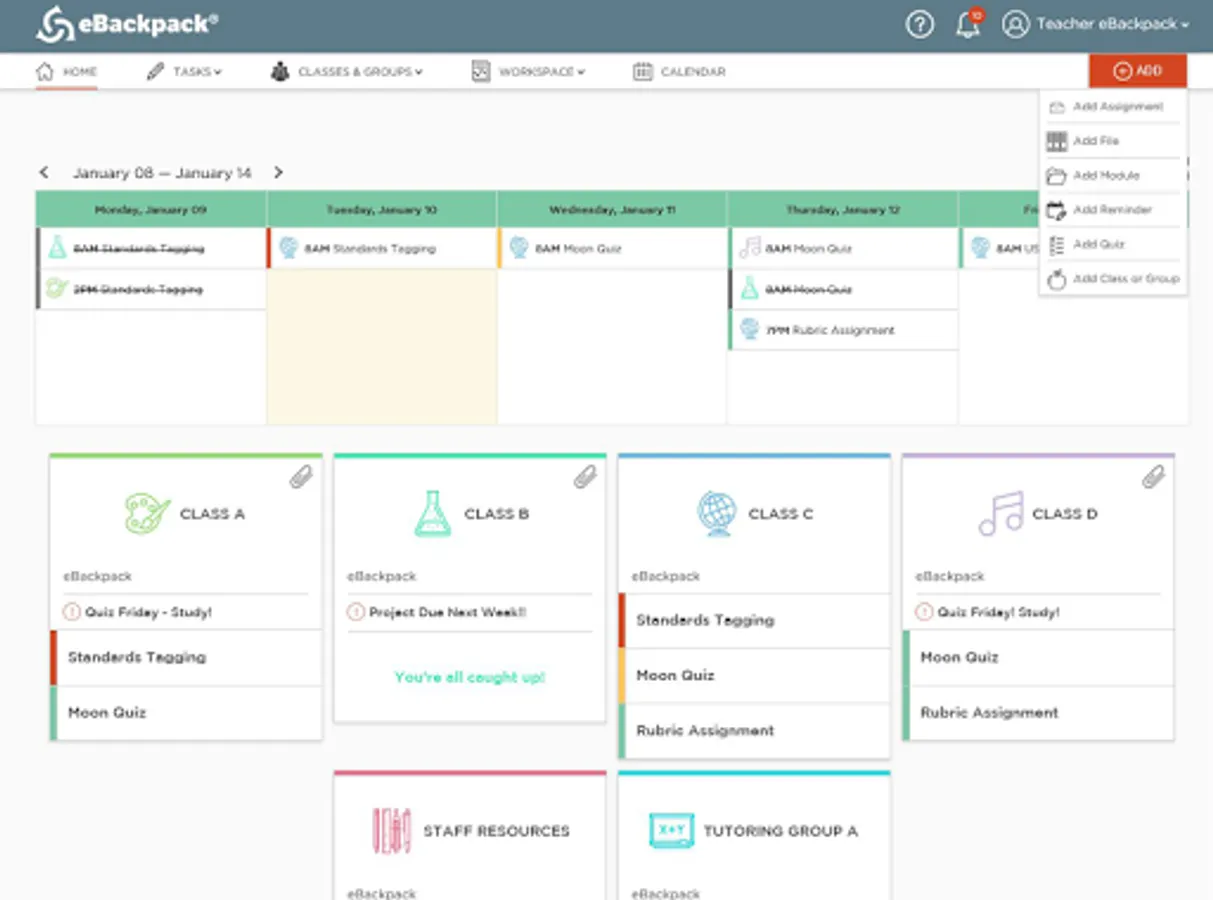Click the Add Class or Group apple icon
This screenshot has width=1213, height=900.
tap(1057, 279)
